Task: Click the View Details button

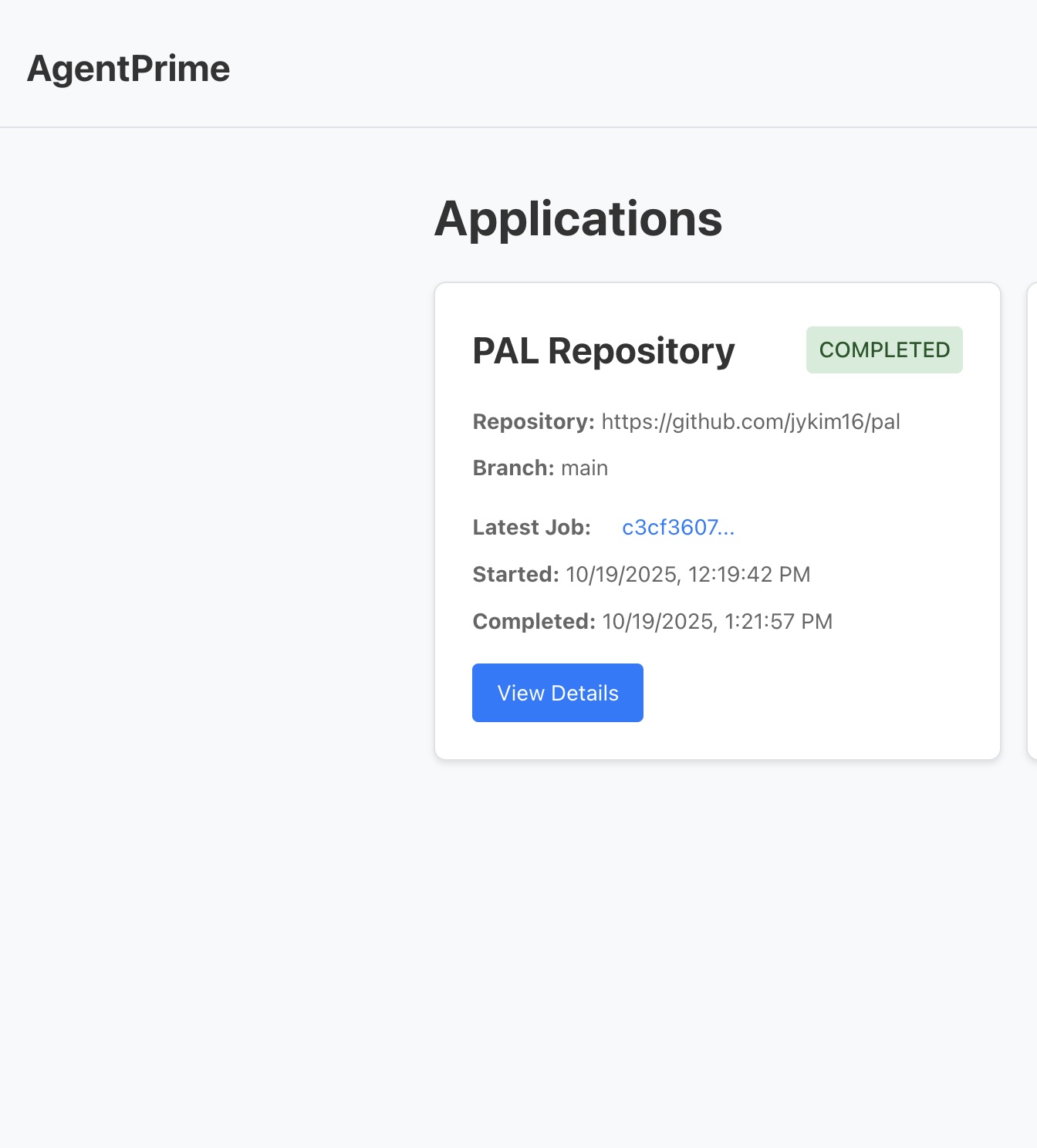Action: coord(558,693)
